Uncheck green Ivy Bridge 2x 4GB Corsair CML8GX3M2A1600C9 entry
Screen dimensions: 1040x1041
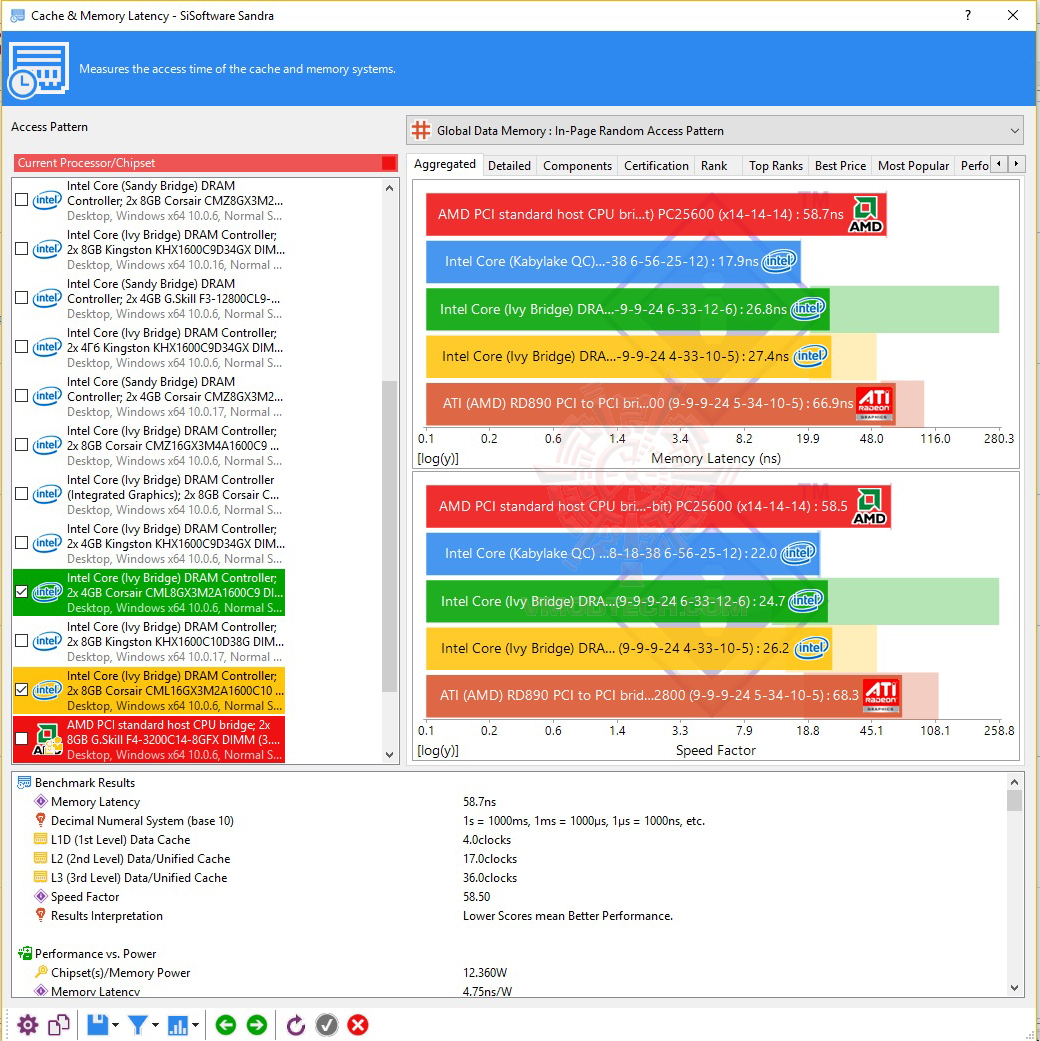click(x=21, y=592)
